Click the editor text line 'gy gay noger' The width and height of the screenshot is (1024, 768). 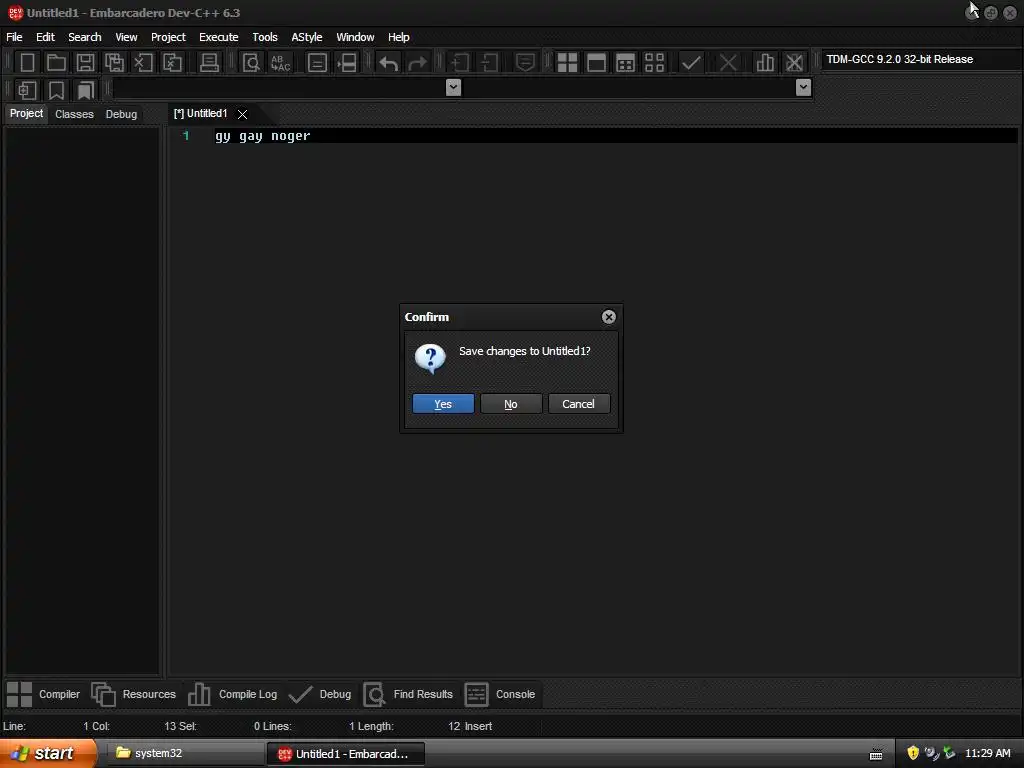pos(263,136)
